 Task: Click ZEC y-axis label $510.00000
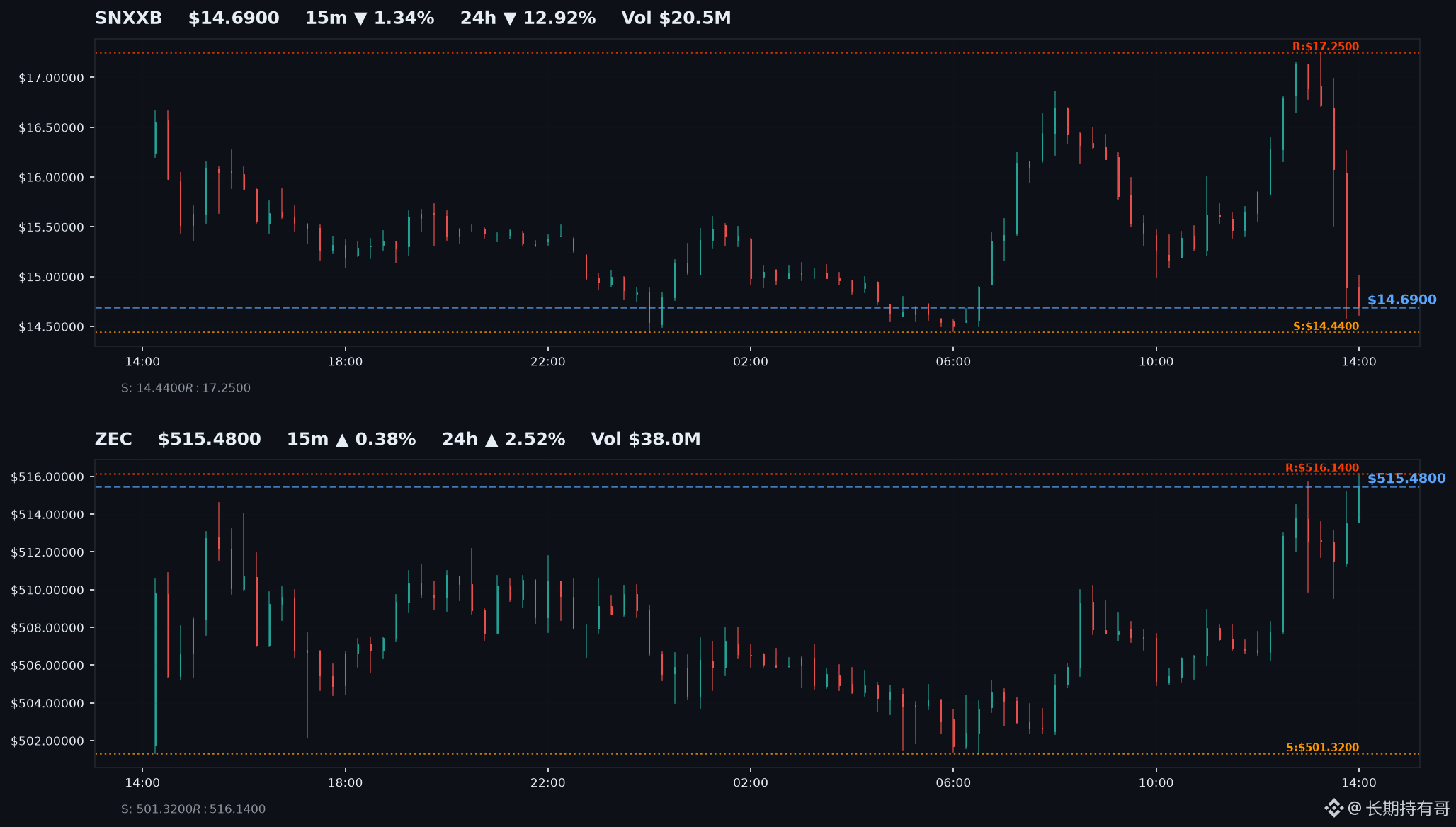pyautogui.click(x=47, y=591)
